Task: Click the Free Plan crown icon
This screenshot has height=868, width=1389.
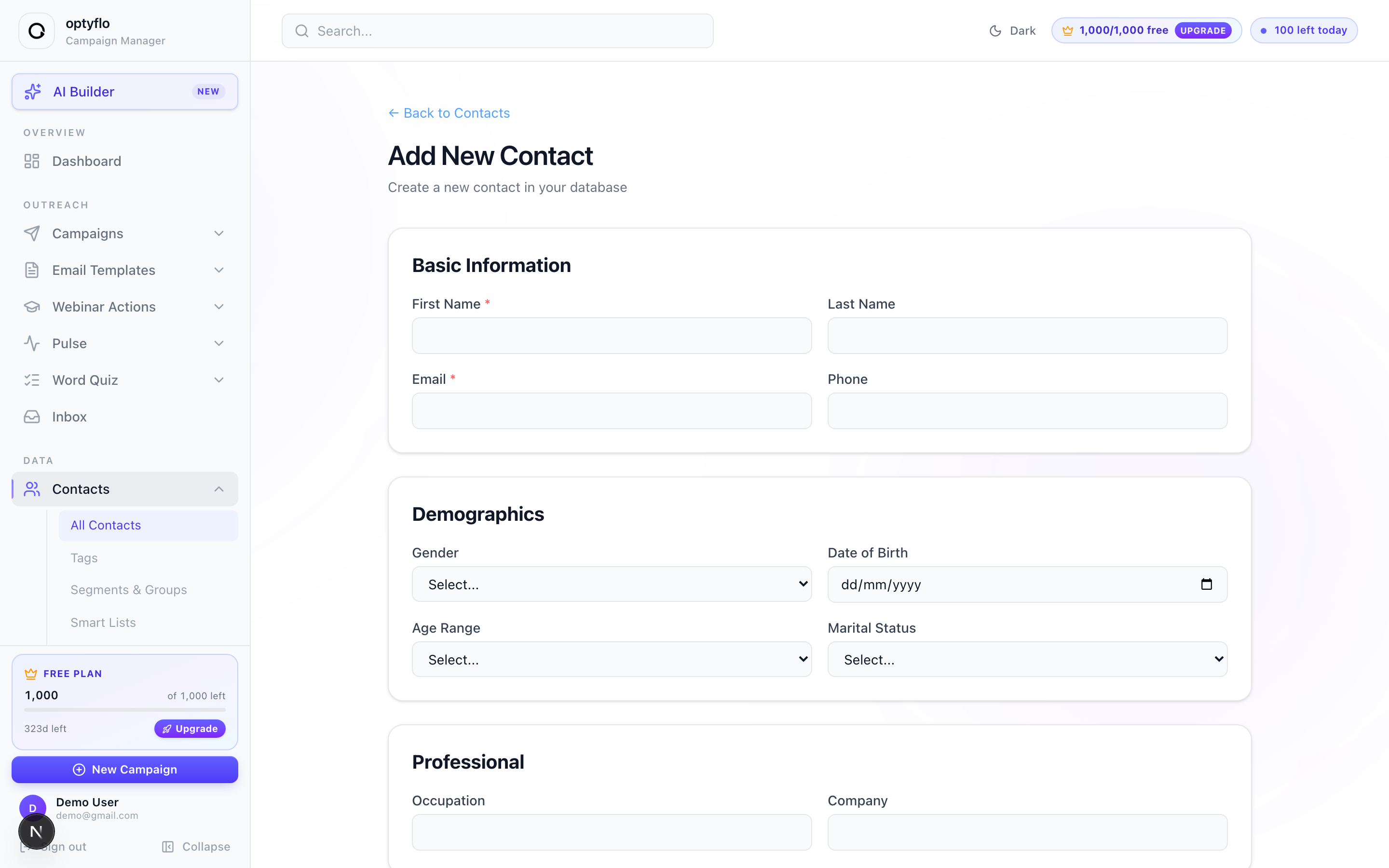Action: 31,674
